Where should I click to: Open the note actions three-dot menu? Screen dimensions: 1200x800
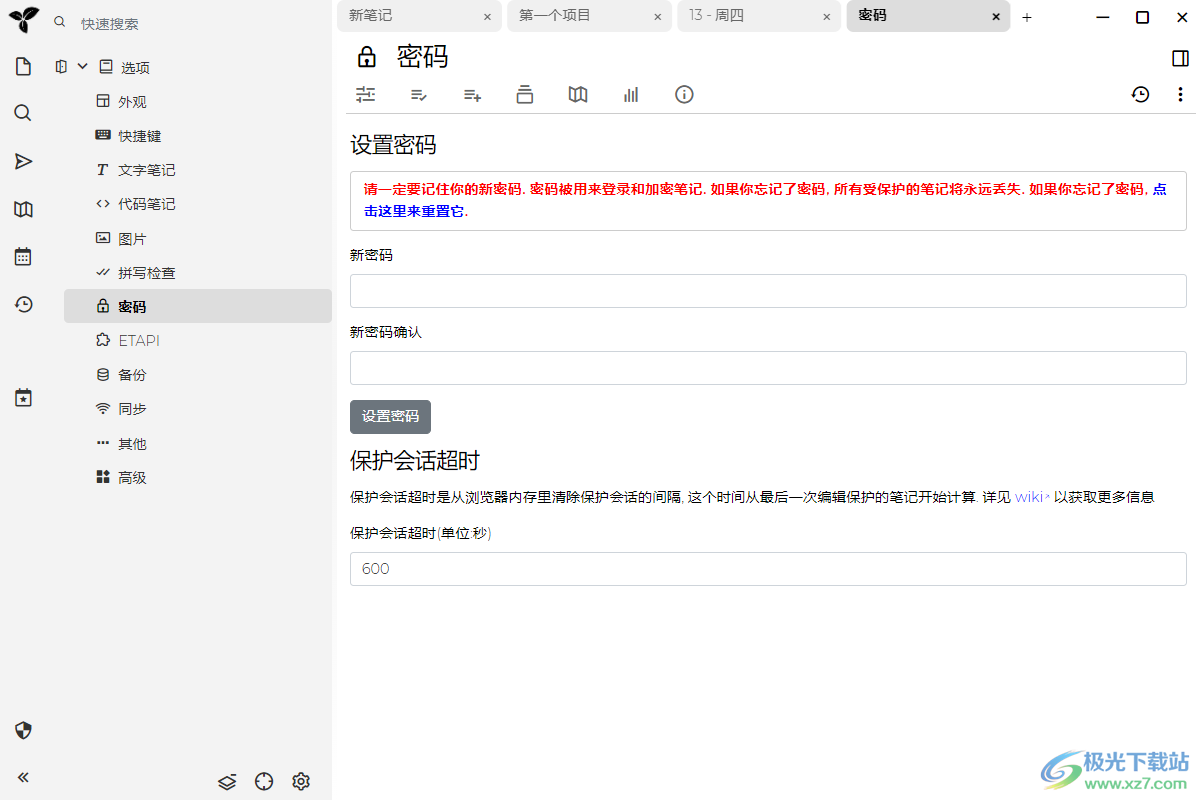click(x=1180, y=94)
